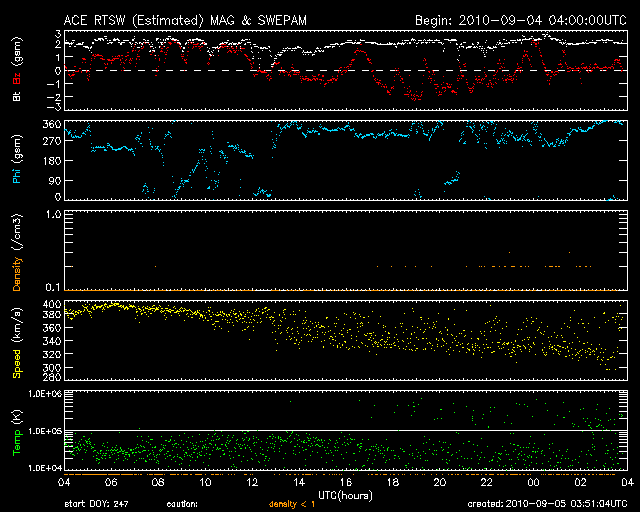Click the start DOY: 247 text
The image size is (640, 512).
coord(95,504)
